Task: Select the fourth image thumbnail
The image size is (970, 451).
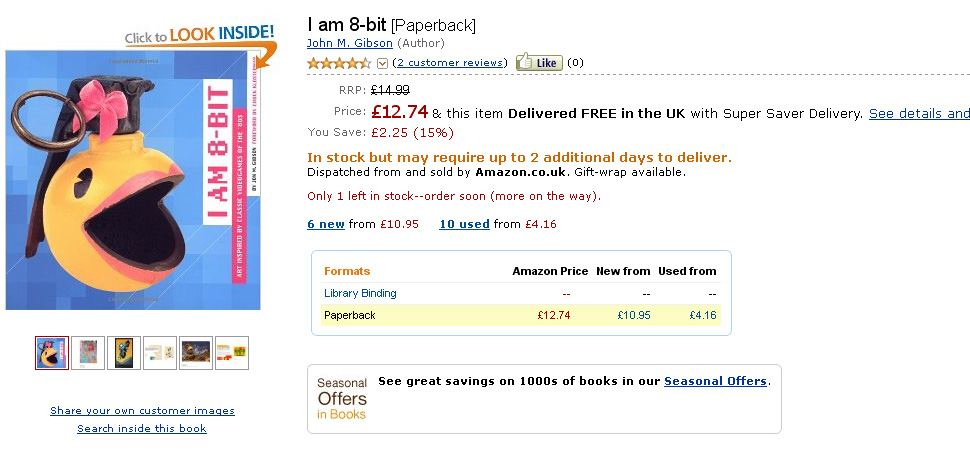Action: click(x=160, y=353)
